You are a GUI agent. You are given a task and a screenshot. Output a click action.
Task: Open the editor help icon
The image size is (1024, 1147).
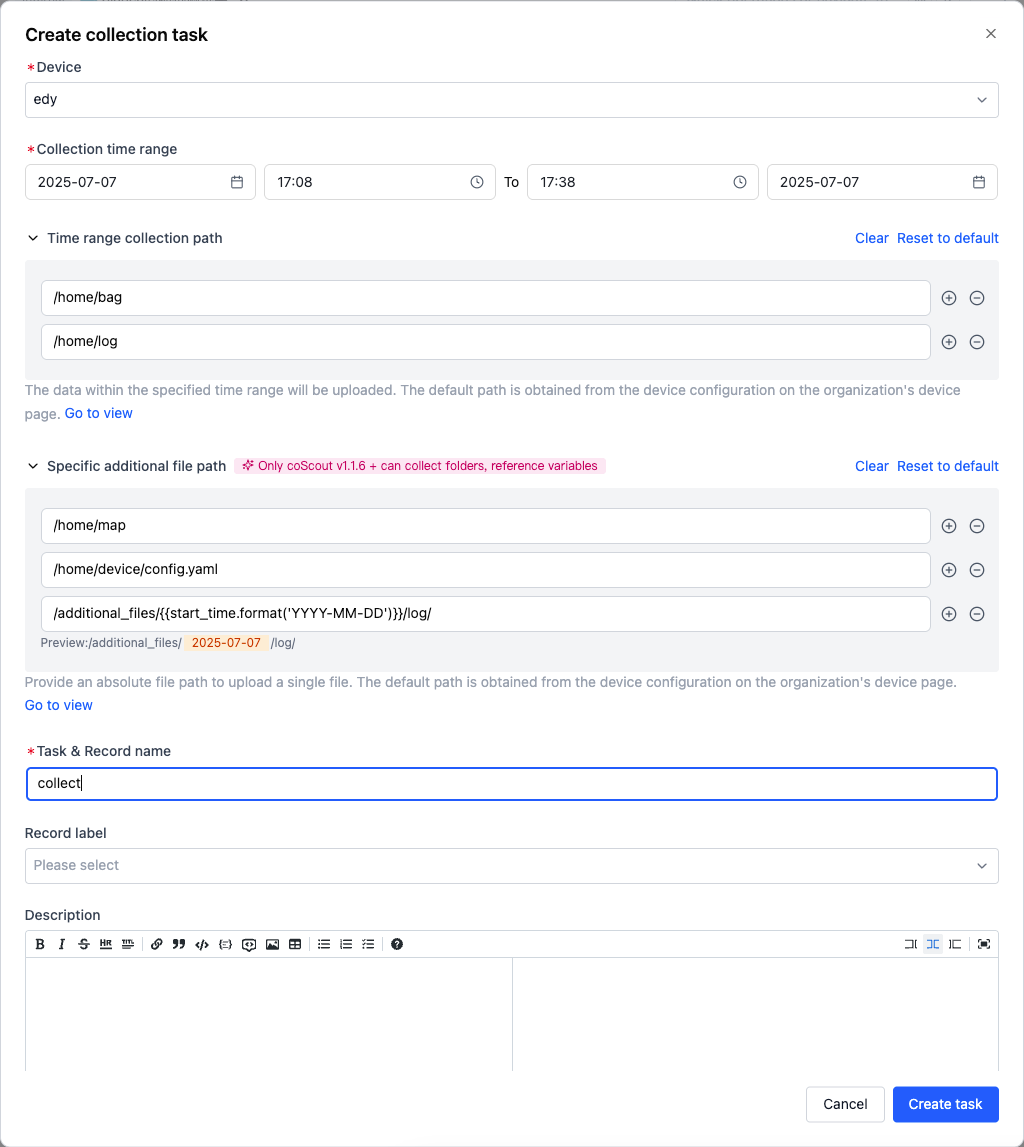tap(397, 944)
